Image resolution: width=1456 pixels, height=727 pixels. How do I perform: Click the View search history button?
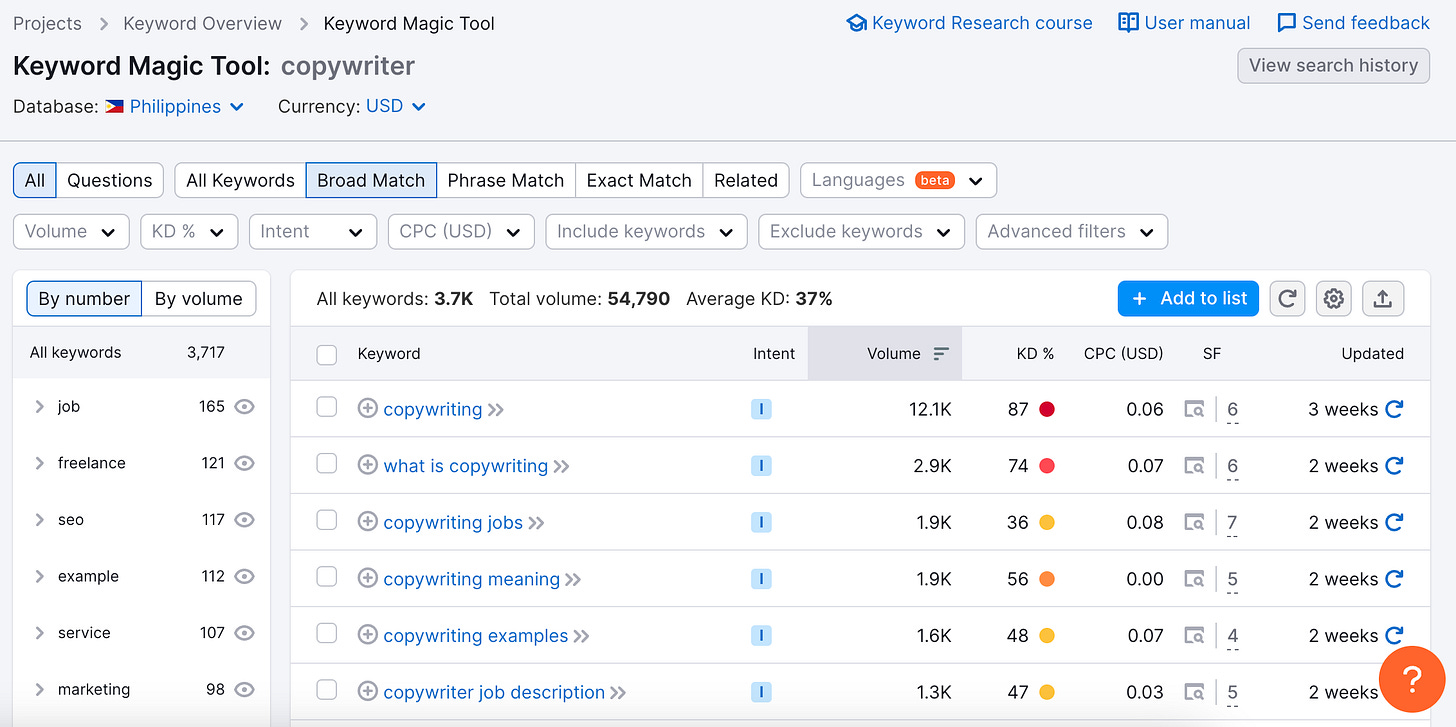tap(1333, 65)
